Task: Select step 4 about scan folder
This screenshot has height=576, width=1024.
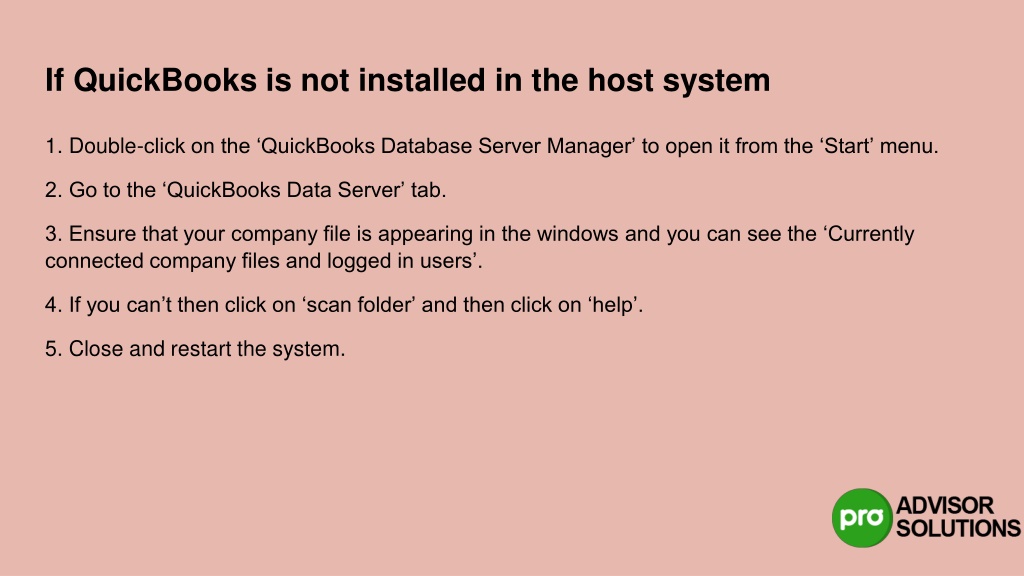Action: [x=344, y=305]
